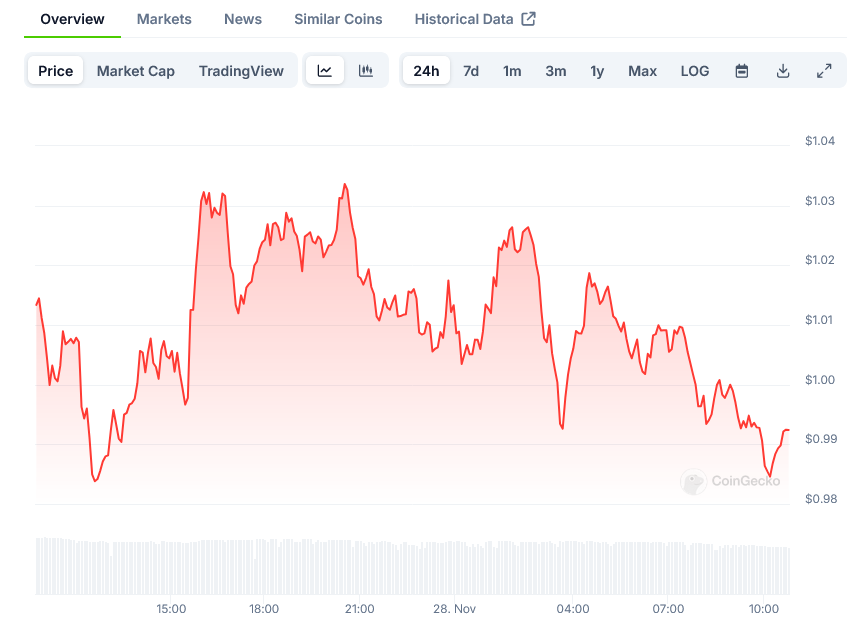This screenshot has height=632, width=847.
Task: Set the time range to 7d
Action: (x=471, y=71)
